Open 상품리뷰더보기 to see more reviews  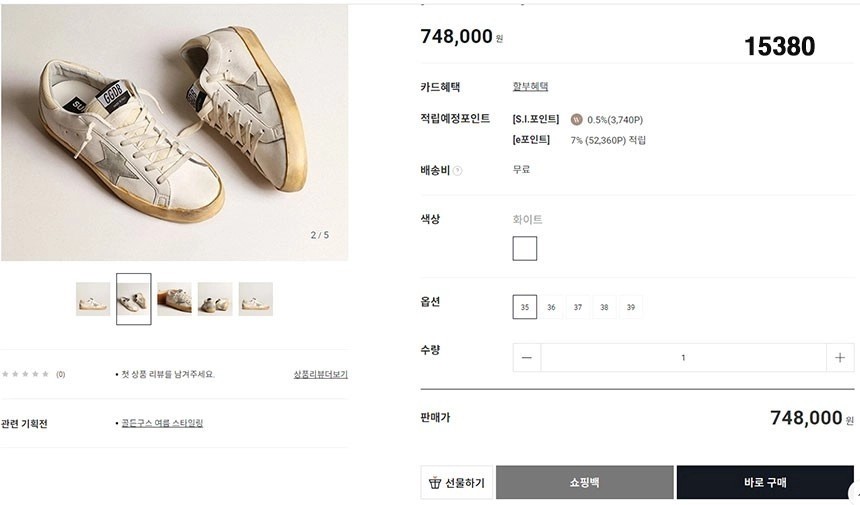tap(320, 374)
